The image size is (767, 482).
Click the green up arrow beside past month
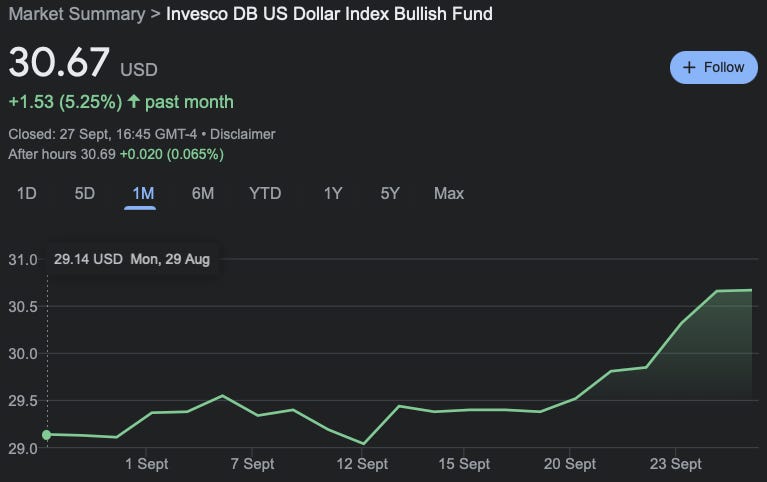click(x=134, y=101)
